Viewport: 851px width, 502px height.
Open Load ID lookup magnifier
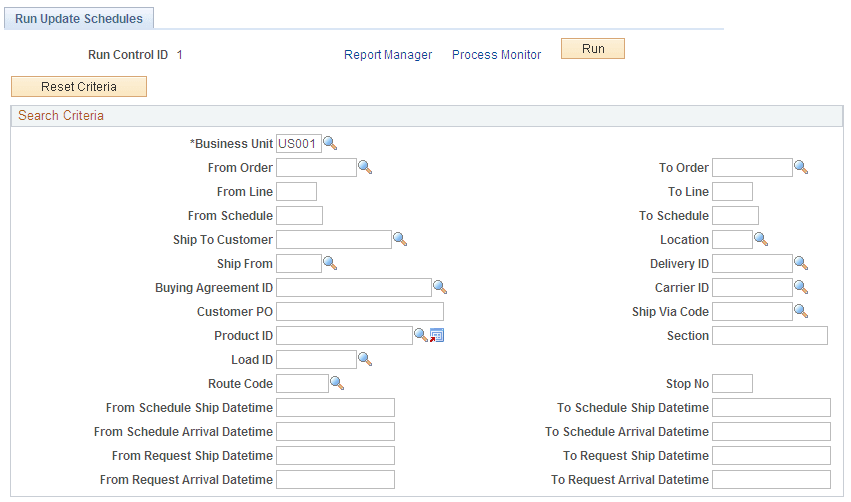click(365, 359)
